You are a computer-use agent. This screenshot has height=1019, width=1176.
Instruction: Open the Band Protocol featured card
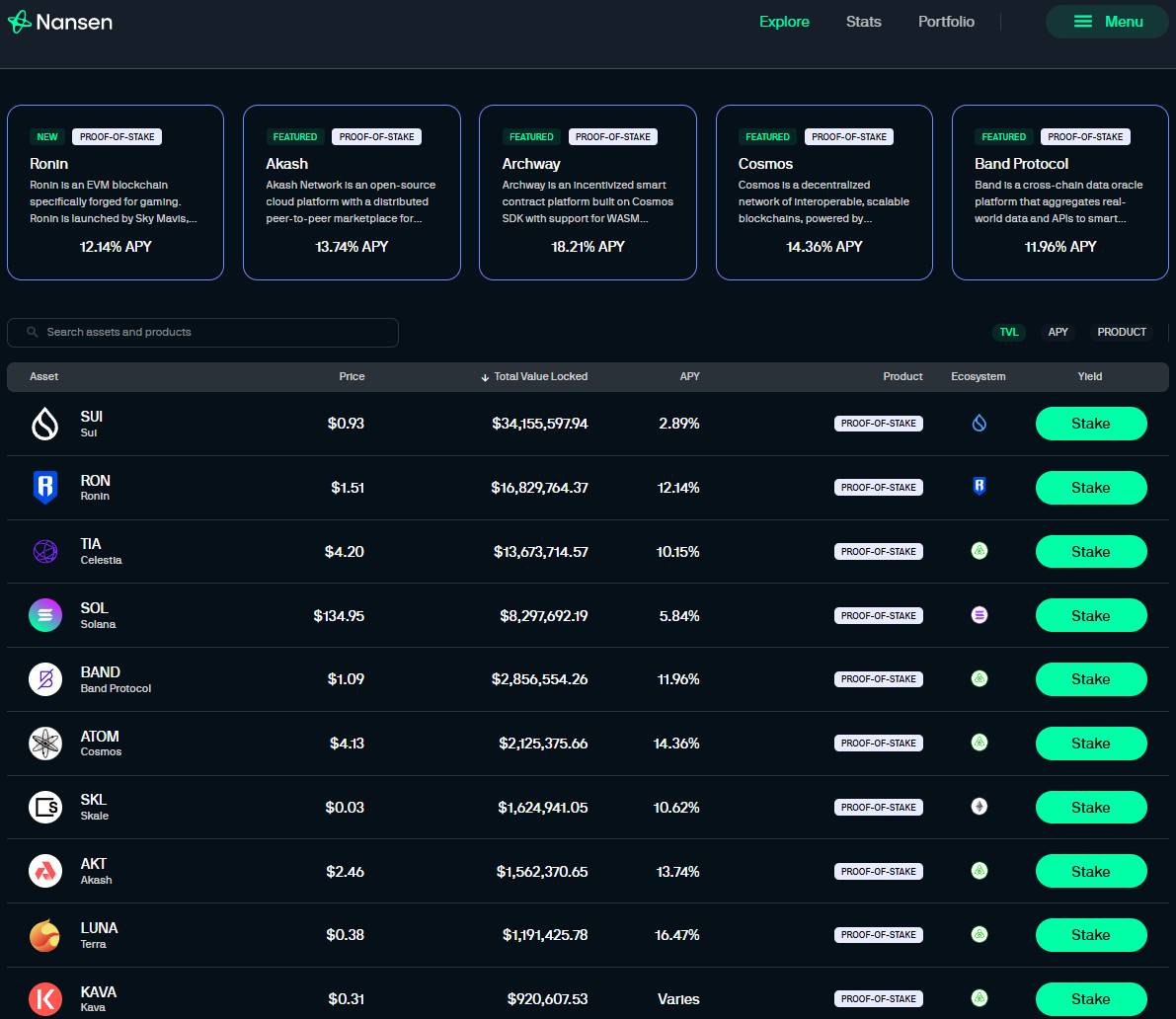coord(1060,193)
